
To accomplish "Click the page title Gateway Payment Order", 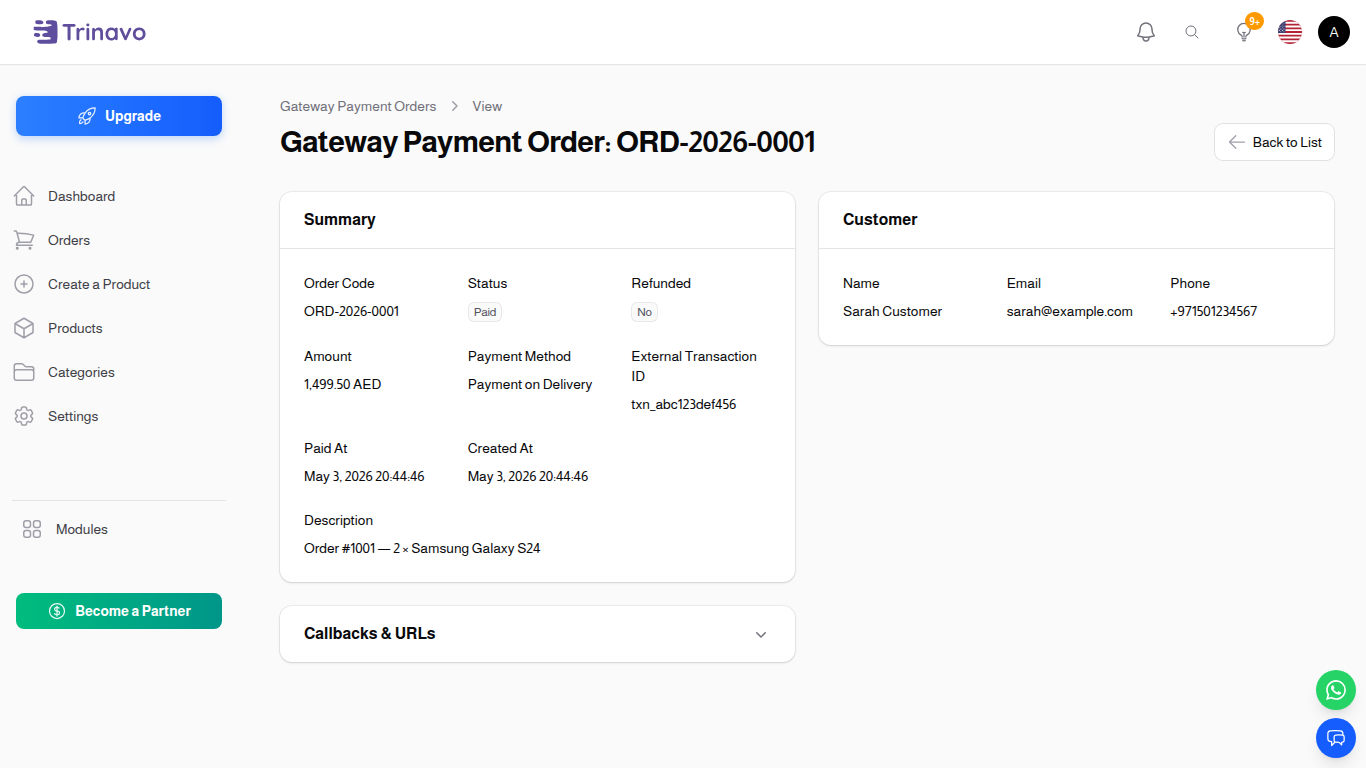I will 548,142.
